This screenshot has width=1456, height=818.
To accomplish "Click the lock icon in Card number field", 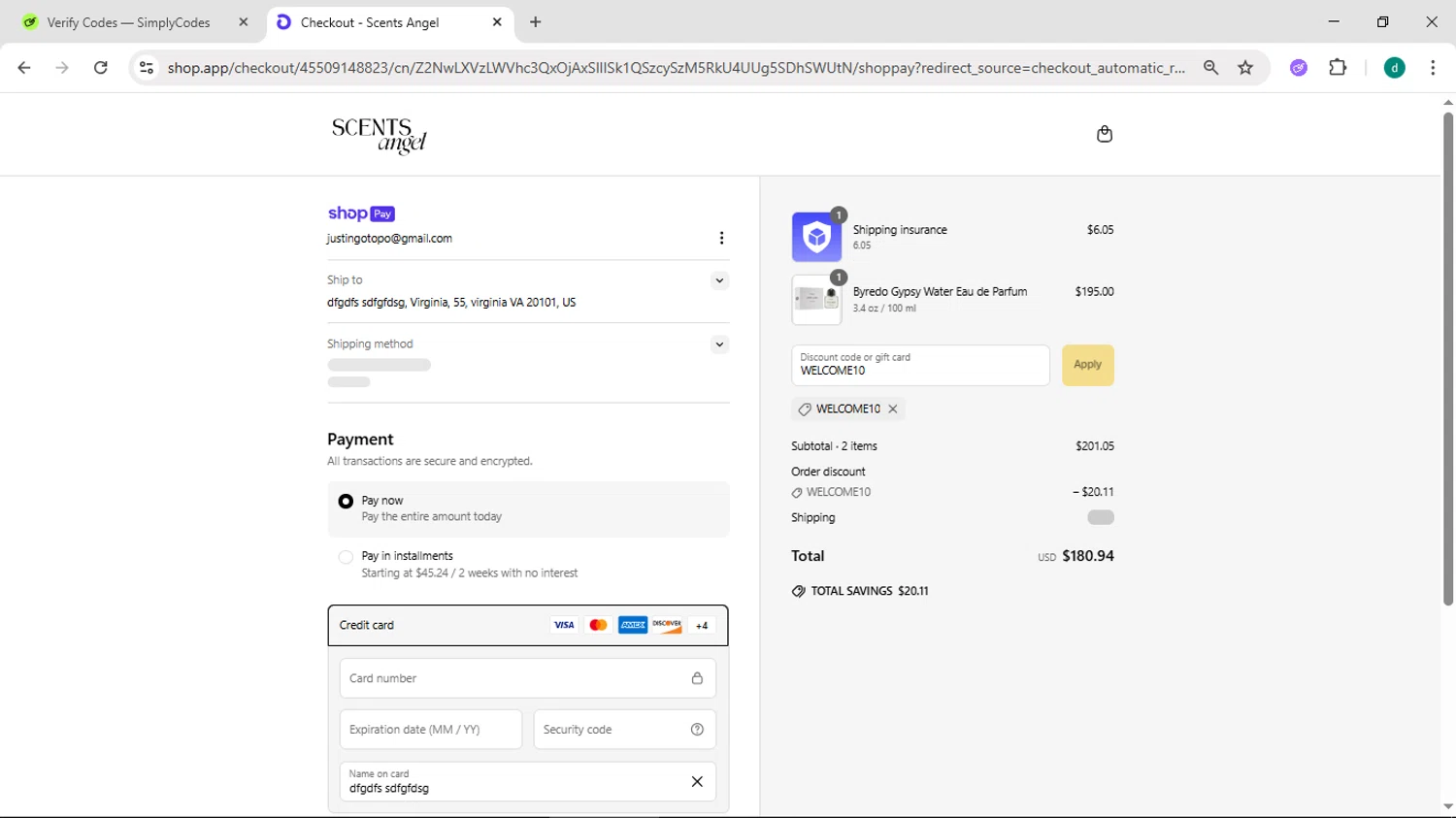I will (x=697, y=678).
